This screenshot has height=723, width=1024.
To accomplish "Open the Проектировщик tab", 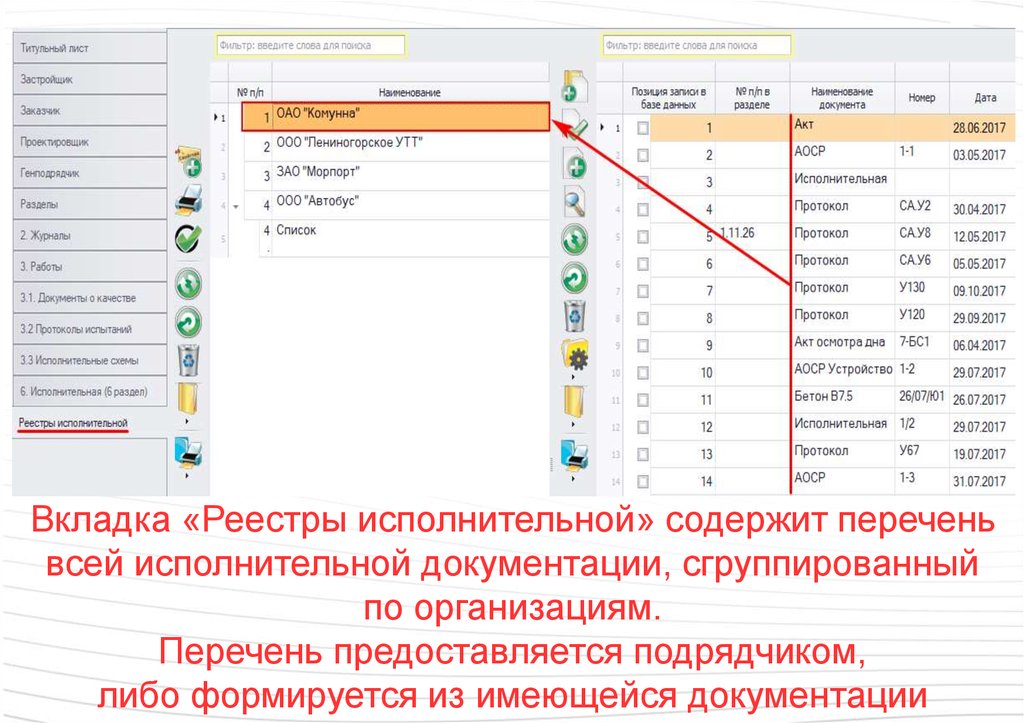I will pos(90,142).
